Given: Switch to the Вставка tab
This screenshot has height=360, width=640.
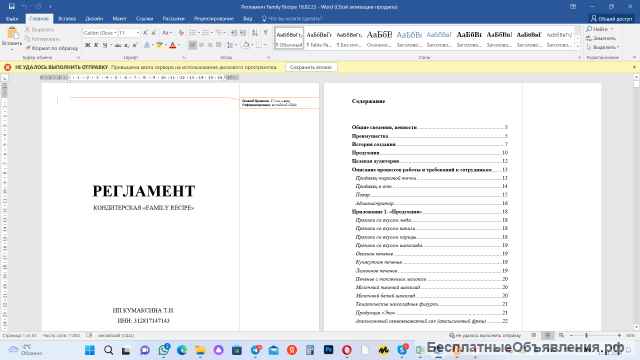Looking at the screenshot, I should click(67, 19).
